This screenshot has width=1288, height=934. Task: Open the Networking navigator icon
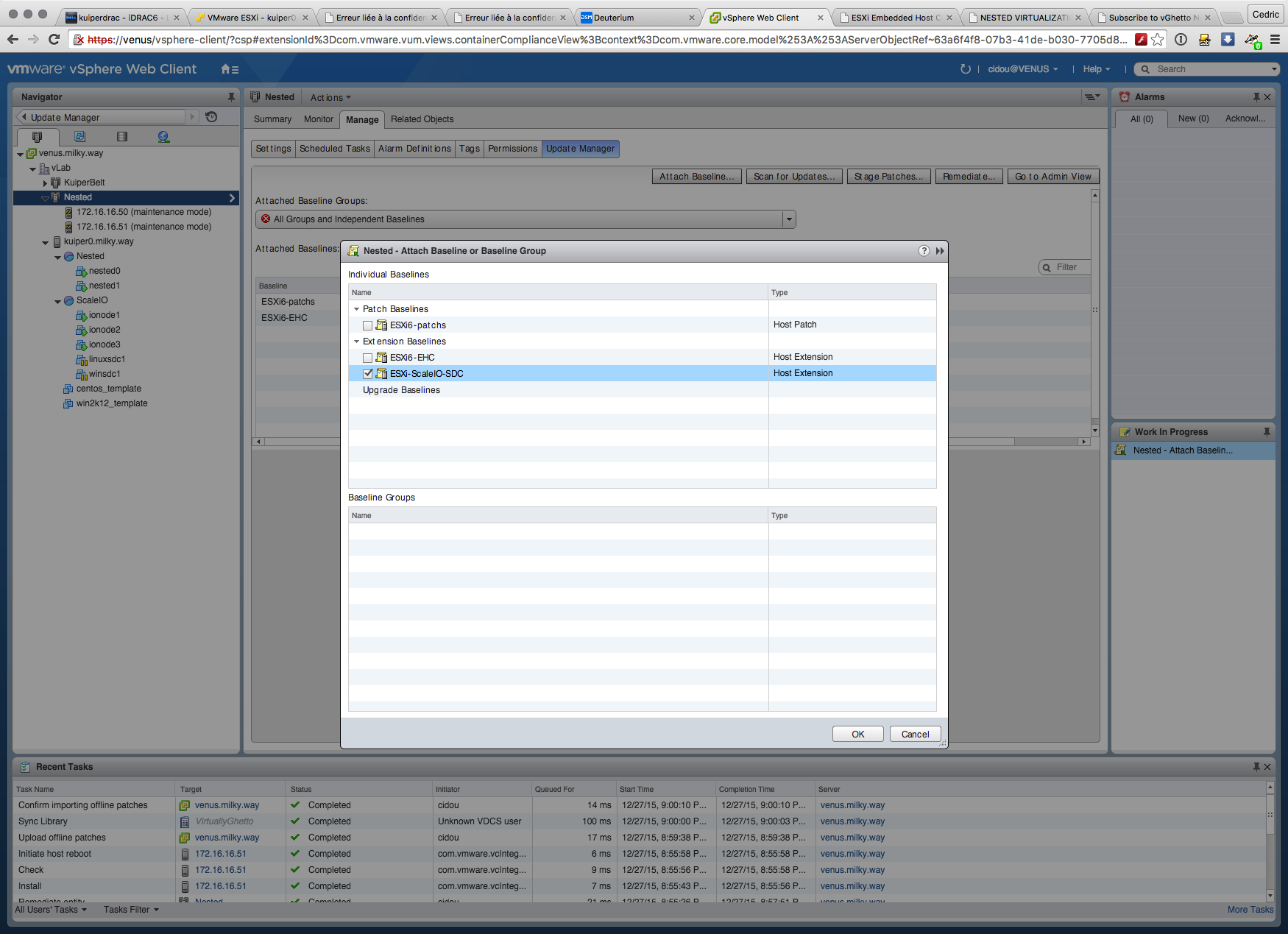point(163,137)
